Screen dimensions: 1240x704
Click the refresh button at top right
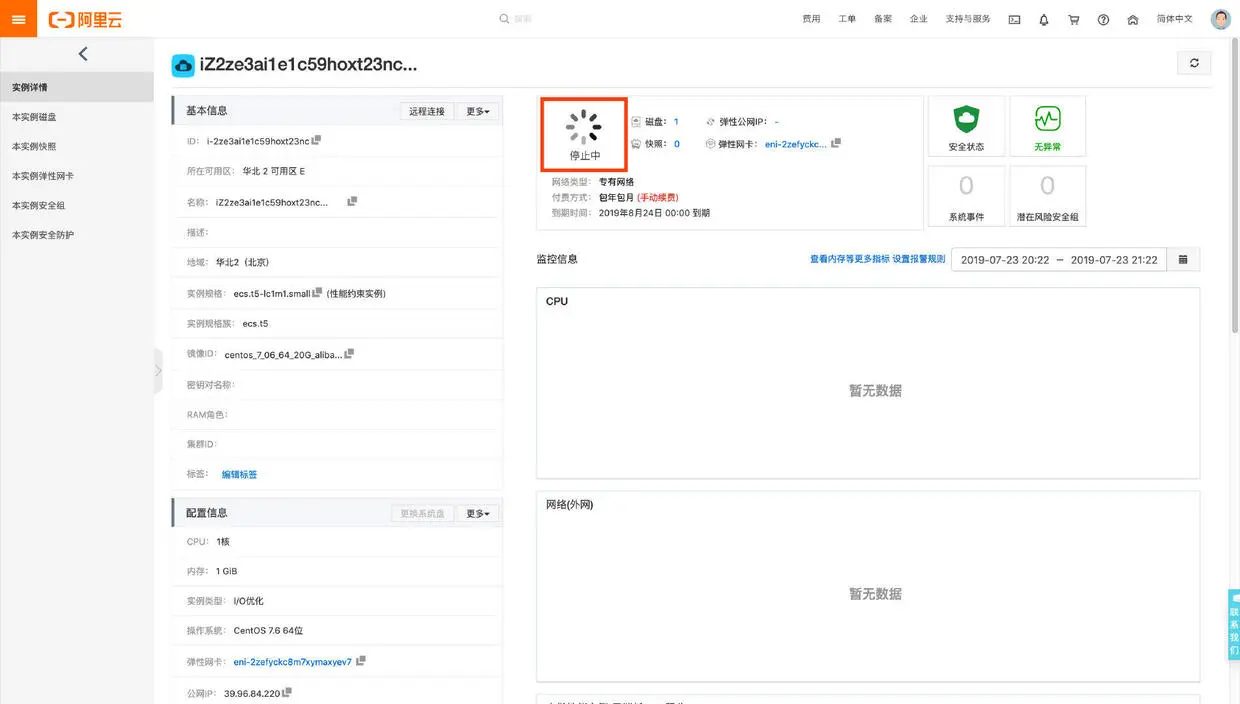click(1194, 63)
